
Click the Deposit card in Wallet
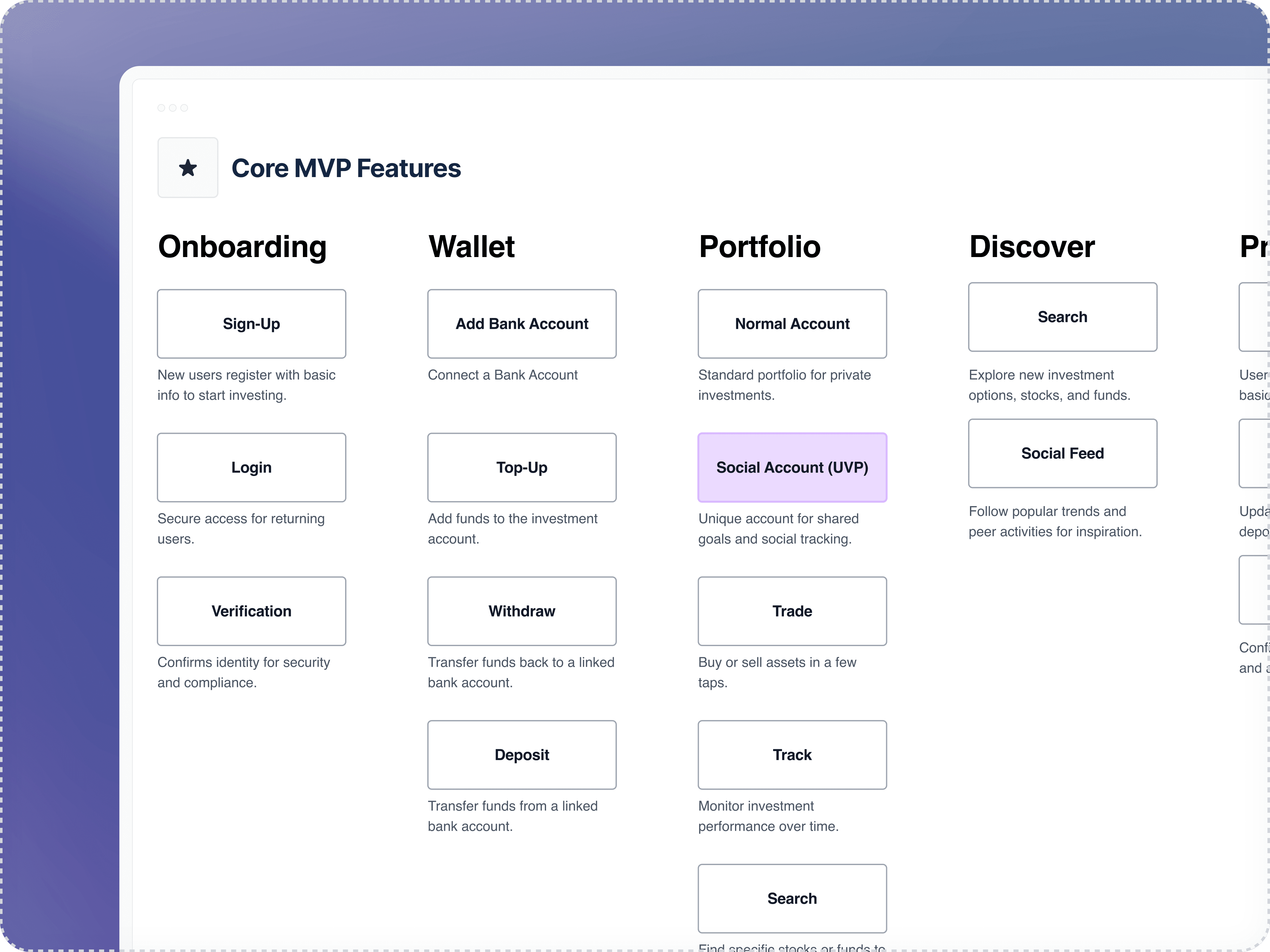point(522,755)
